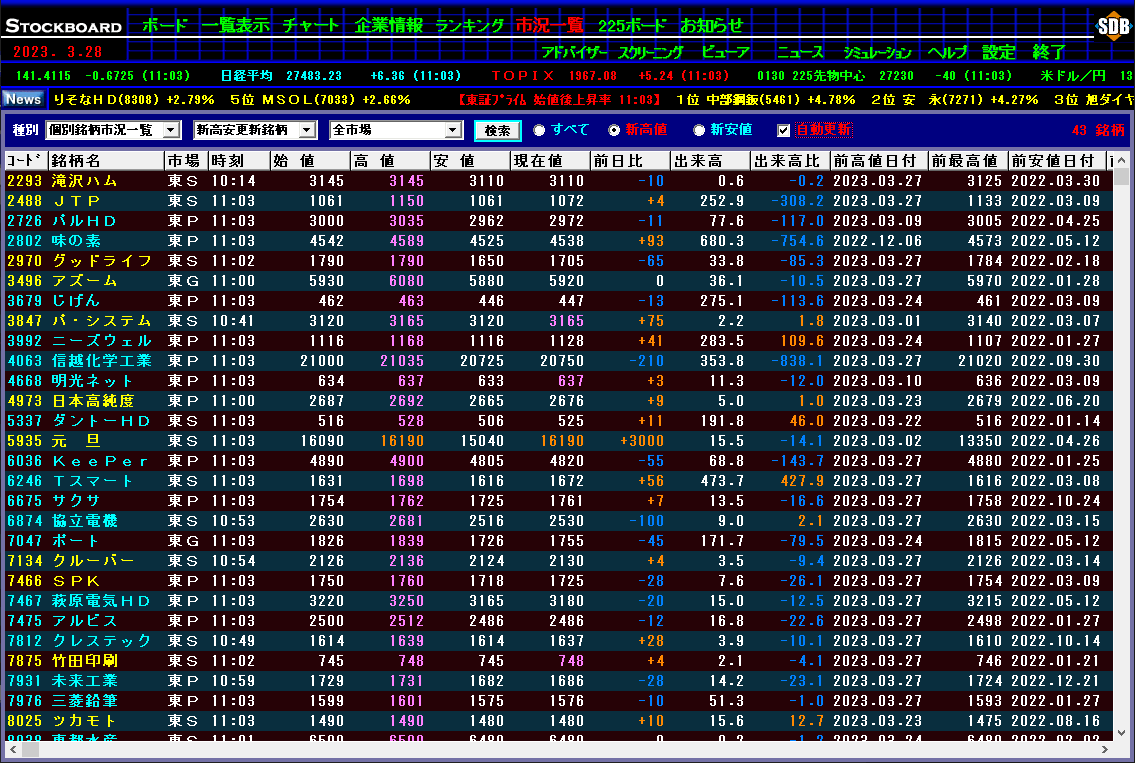Select the 新高値 radio button
The image size is (1135, 763).
pos(614,130)
